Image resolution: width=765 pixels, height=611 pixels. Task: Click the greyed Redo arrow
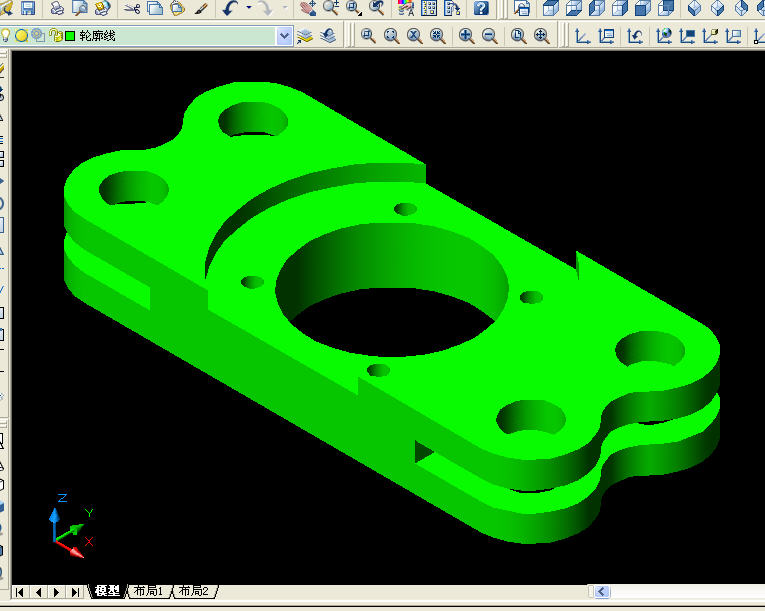[x=265, y=8]
